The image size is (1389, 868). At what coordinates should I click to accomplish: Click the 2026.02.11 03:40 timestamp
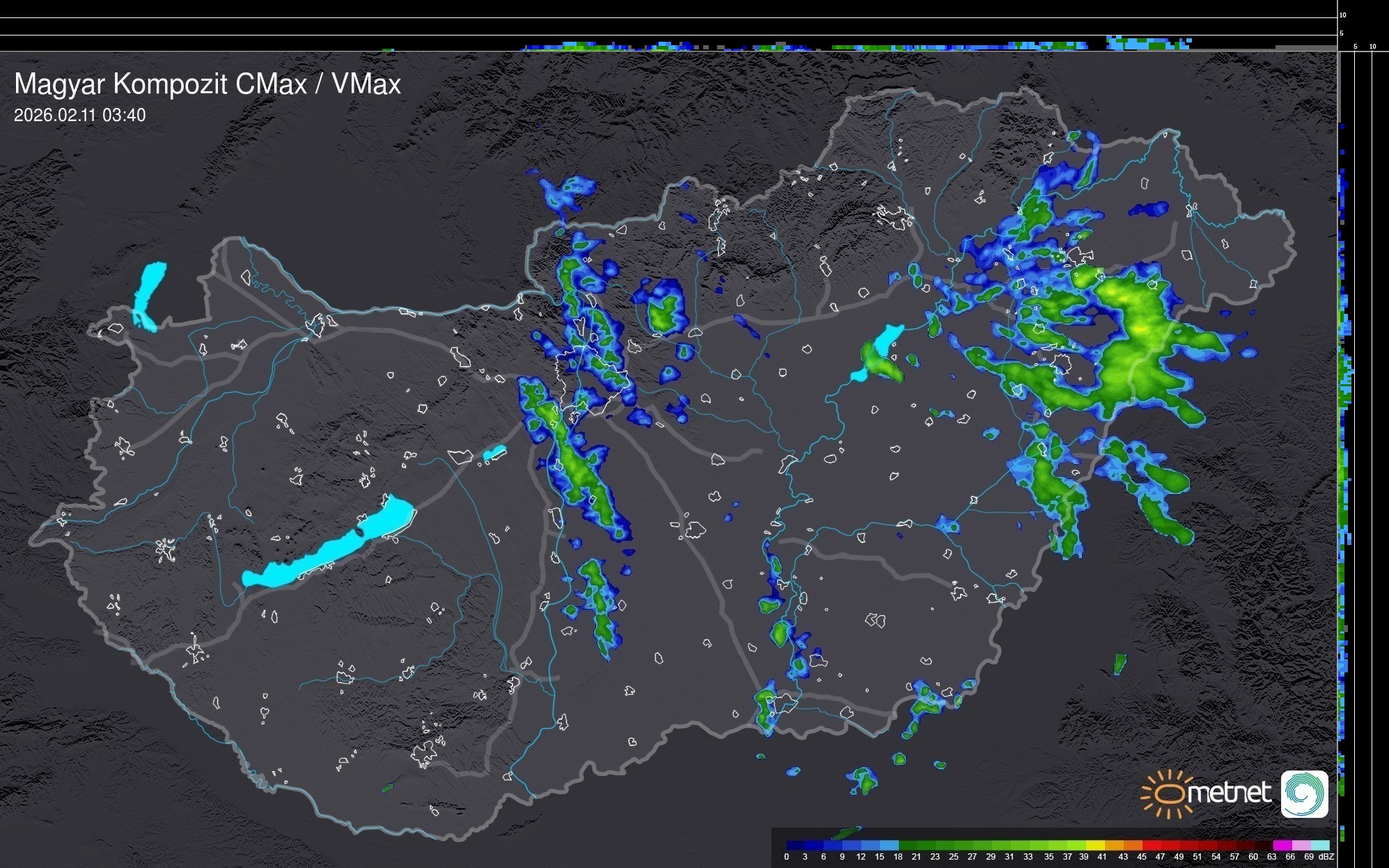pos(79,116)
